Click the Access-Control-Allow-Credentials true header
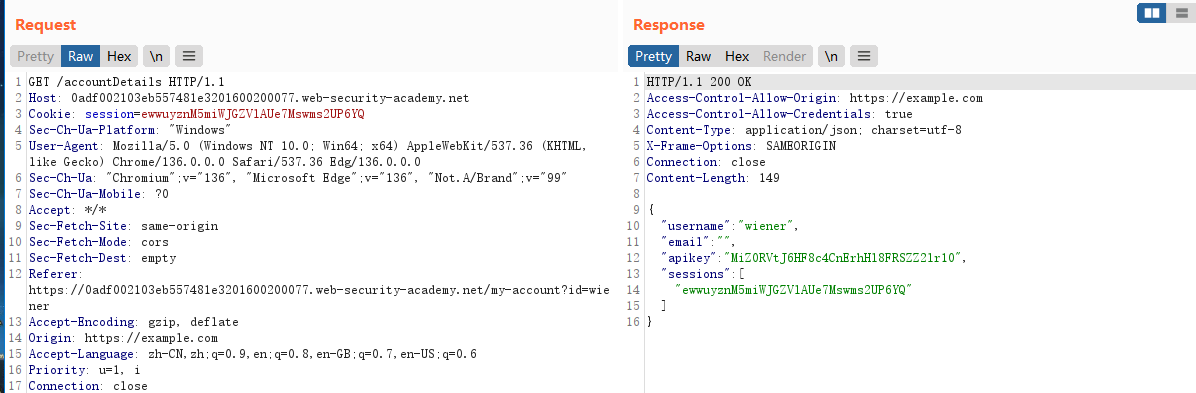The height and width of the screenshot is (393, 1196). pos(780,114)
